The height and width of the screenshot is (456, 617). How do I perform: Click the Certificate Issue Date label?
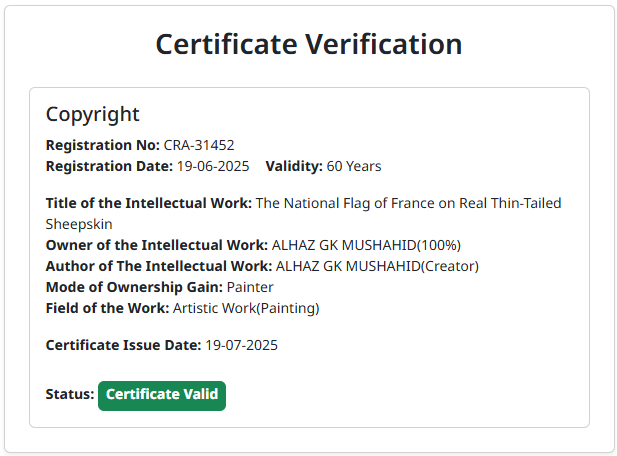[123, 346]
